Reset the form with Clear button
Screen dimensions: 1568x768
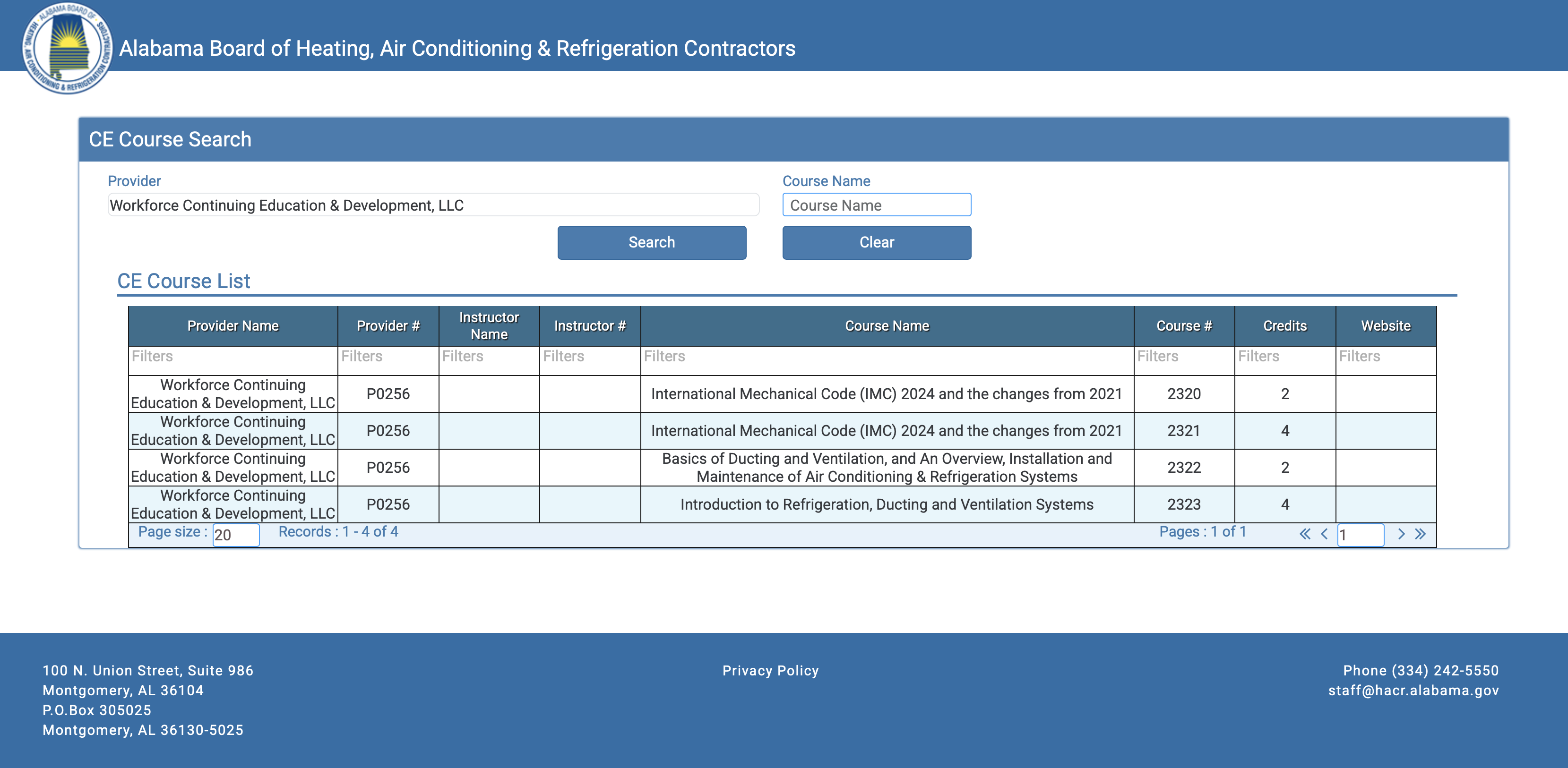[877, 242]
